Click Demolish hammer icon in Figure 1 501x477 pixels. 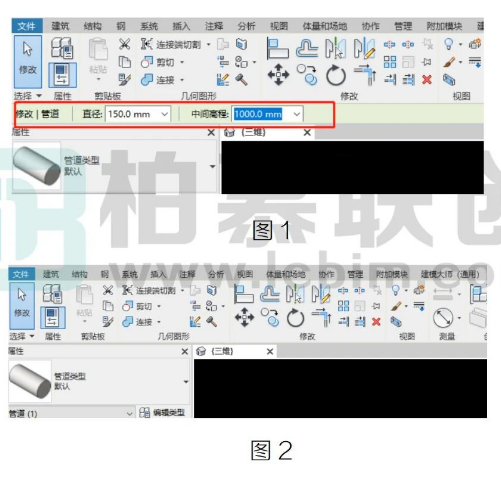tap(241, 80)
